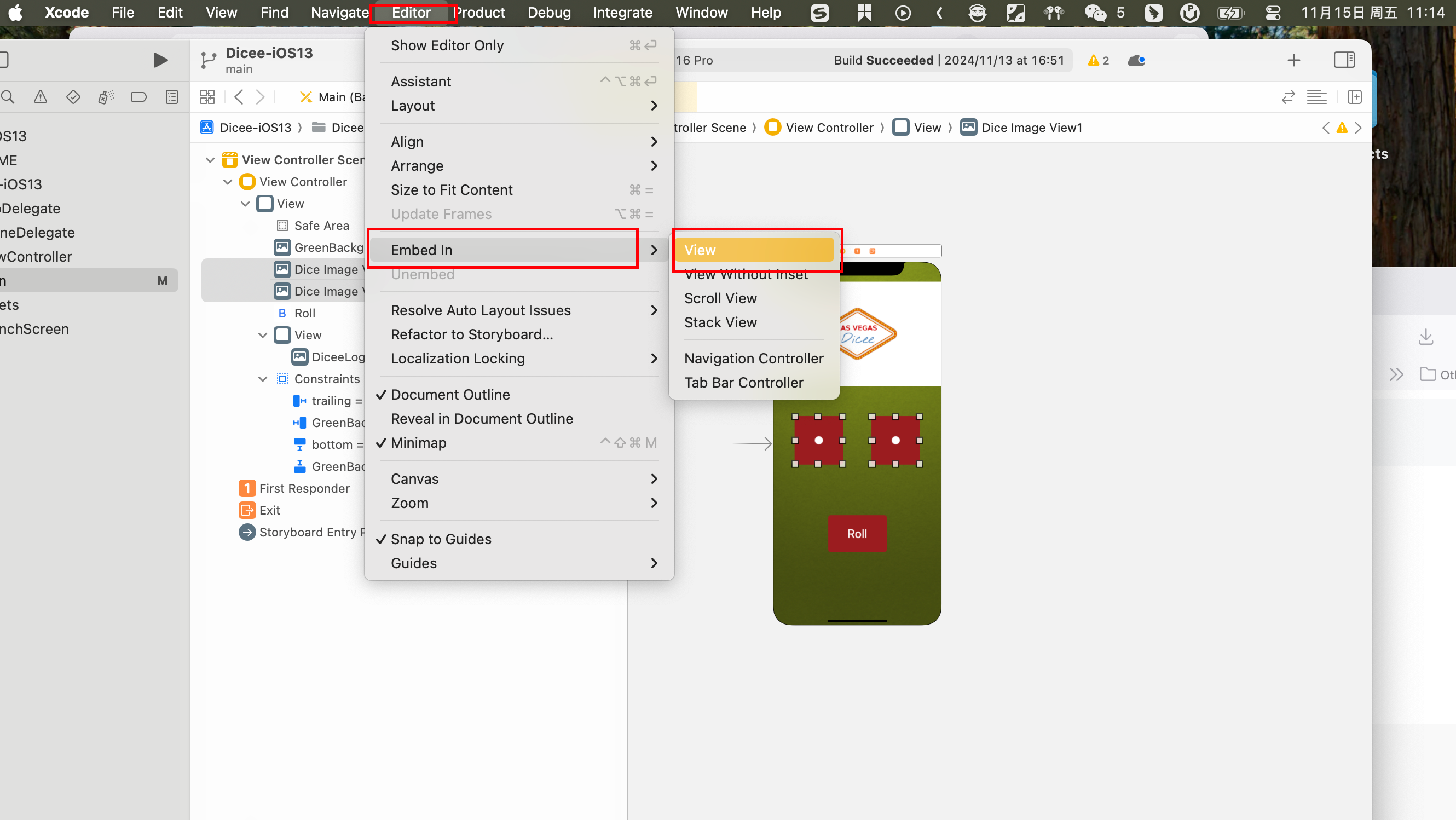The height and width of the screenshot is (820, 1456).
Task: Collapse the View Controller disclosure triangle
Action: click(x=228, y=182)
